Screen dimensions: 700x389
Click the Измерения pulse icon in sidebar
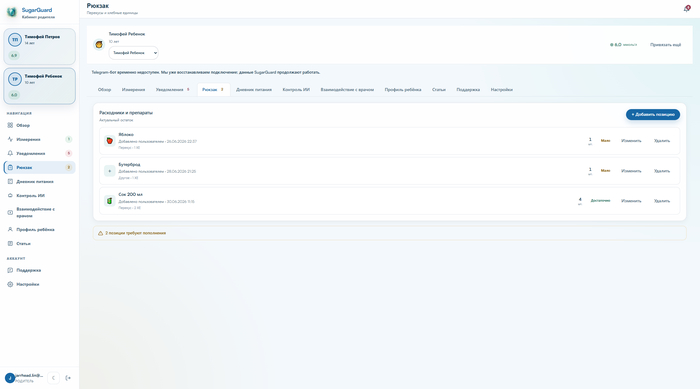(x=10, y=139)
